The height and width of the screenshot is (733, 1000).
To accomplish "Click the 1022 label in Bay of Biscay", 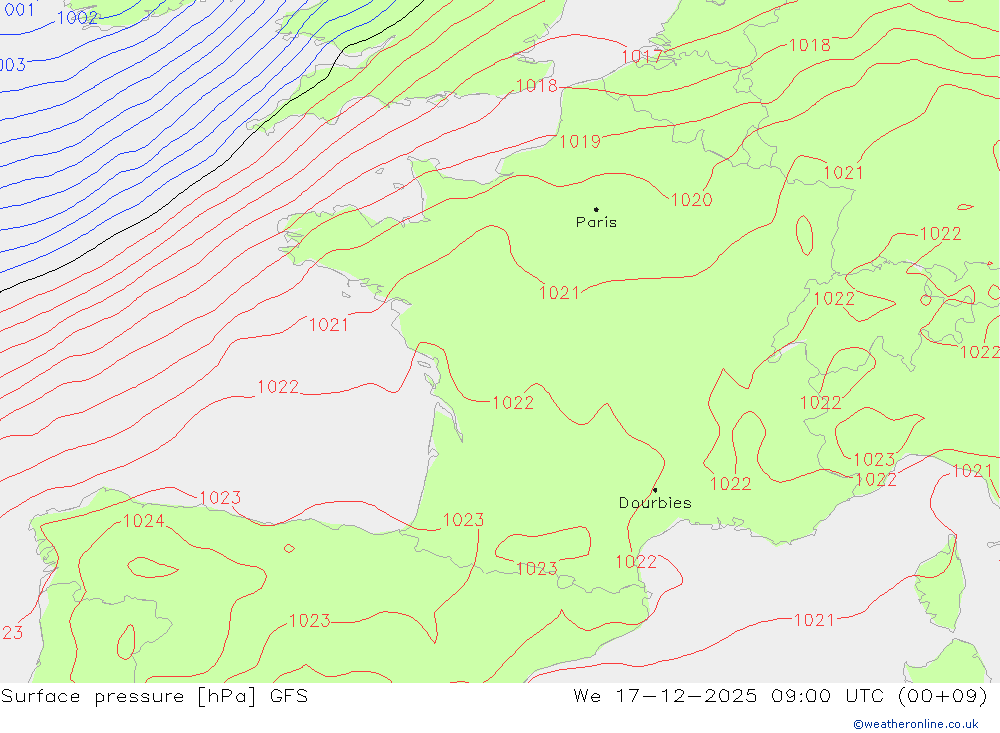I will coord(278,387).
